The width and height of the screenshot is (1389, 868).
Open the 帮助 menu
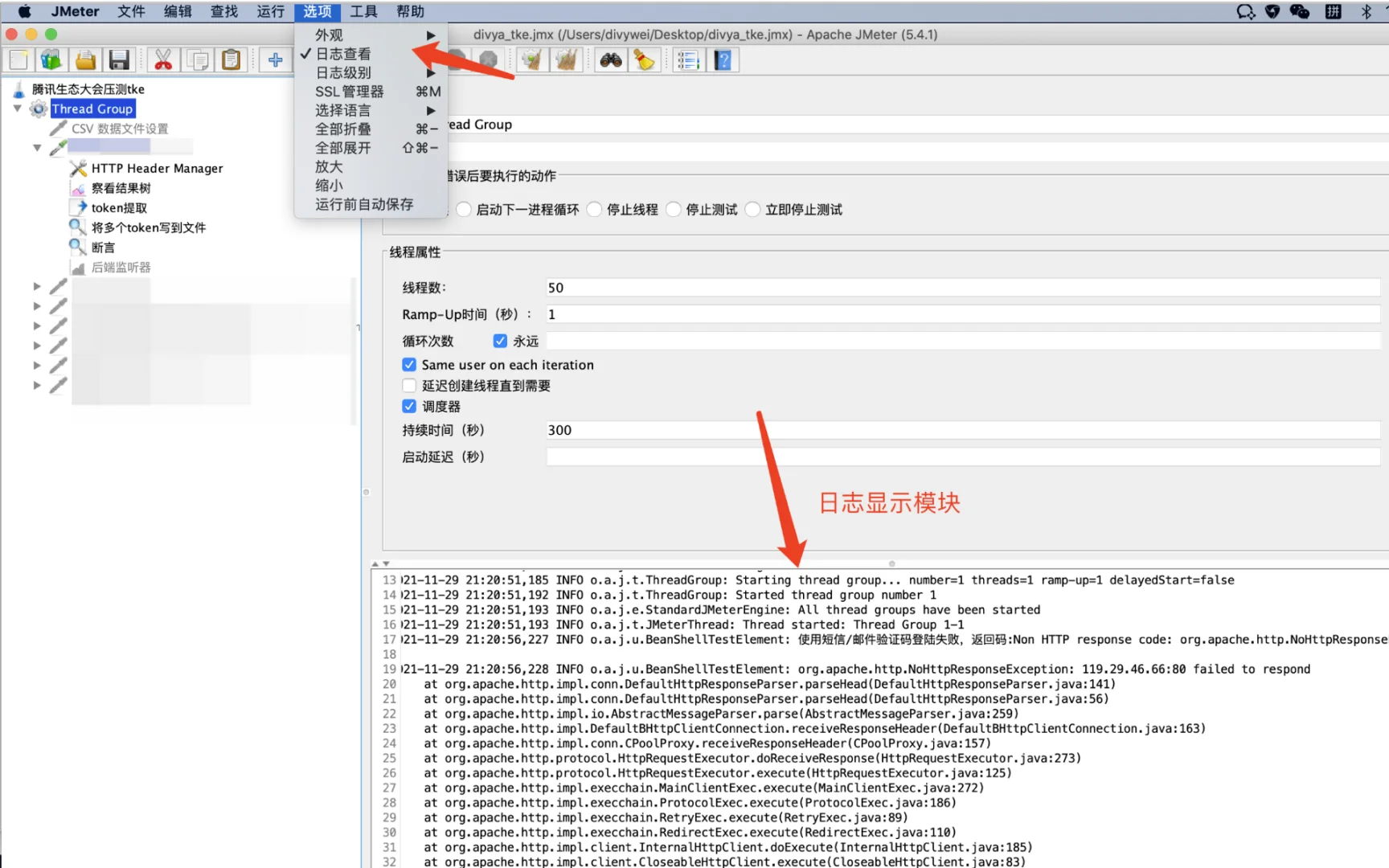410,11
